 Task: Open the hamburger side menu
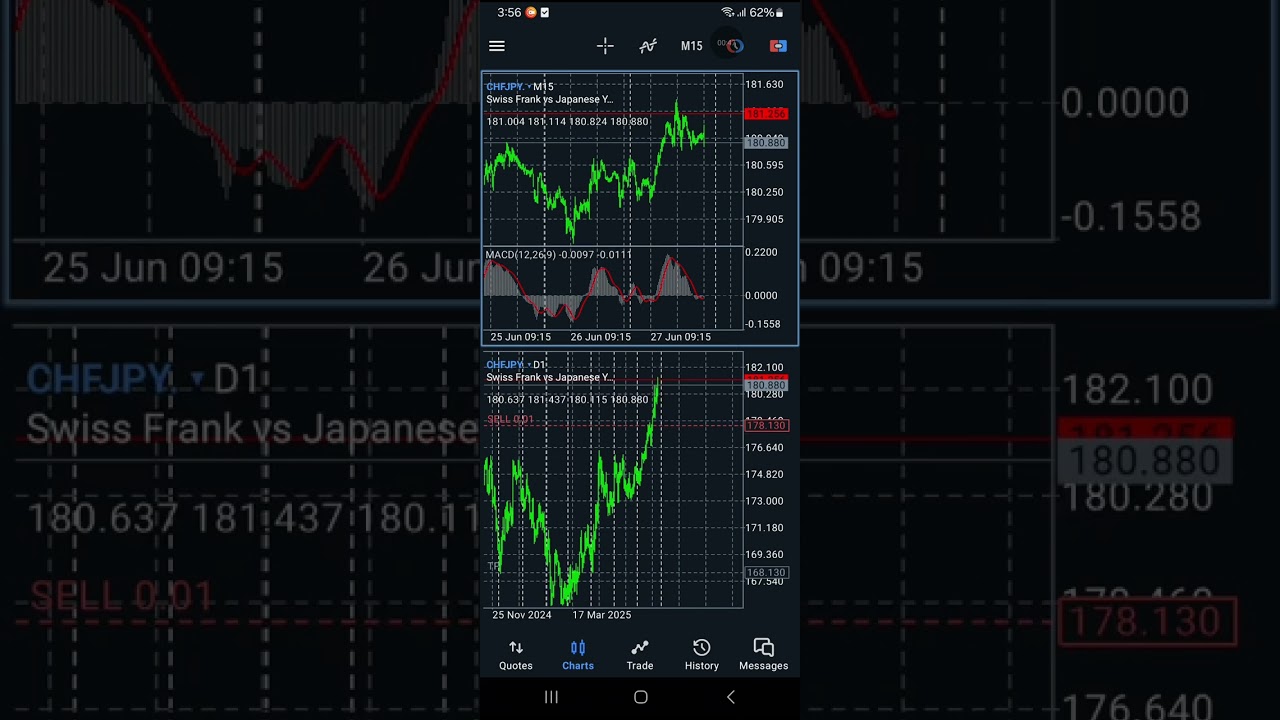tap(497, 46)
